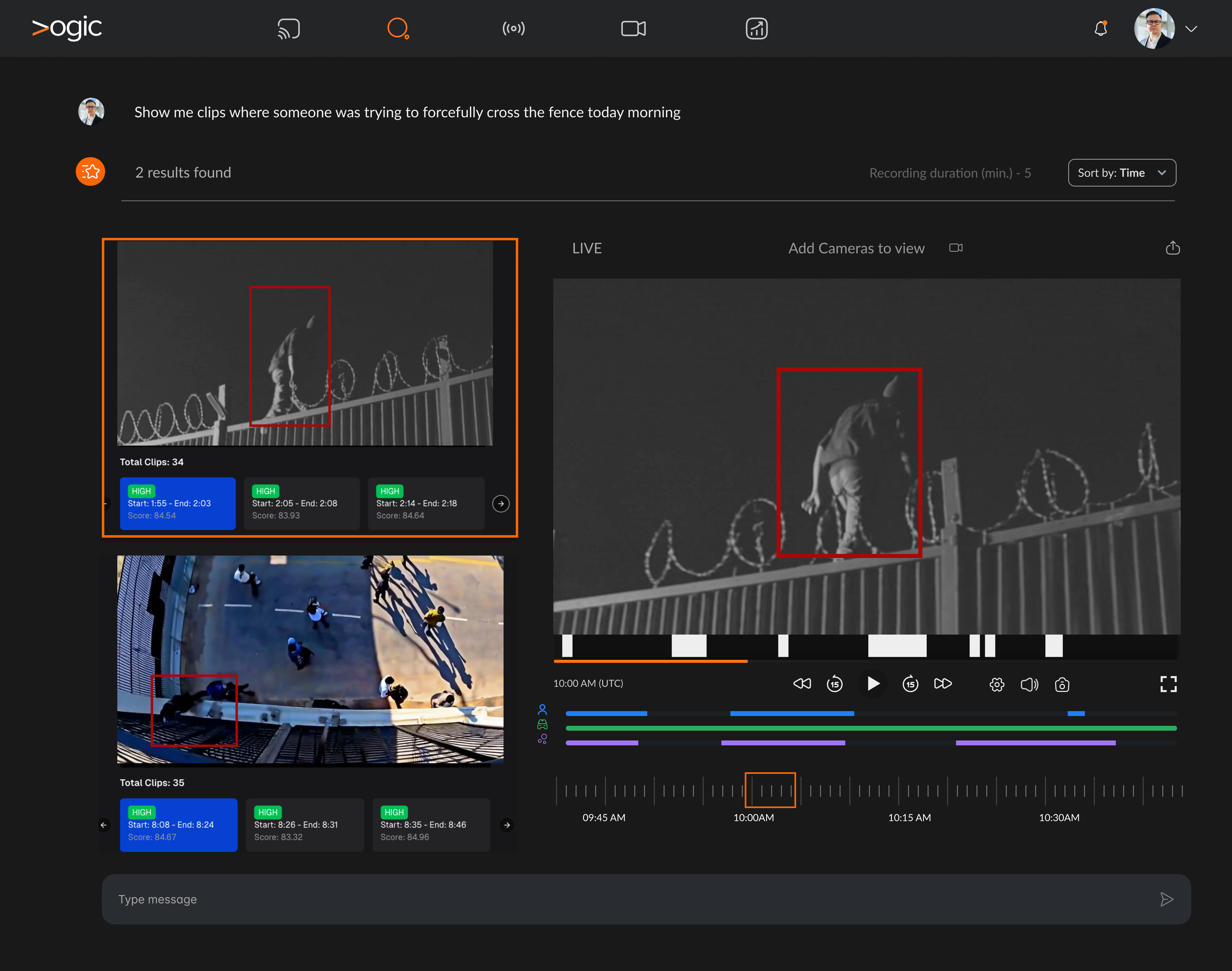The width and height of the screenshot is (1232, 971).
Task: Open the analytics chart icon
Action: [757, 29]
